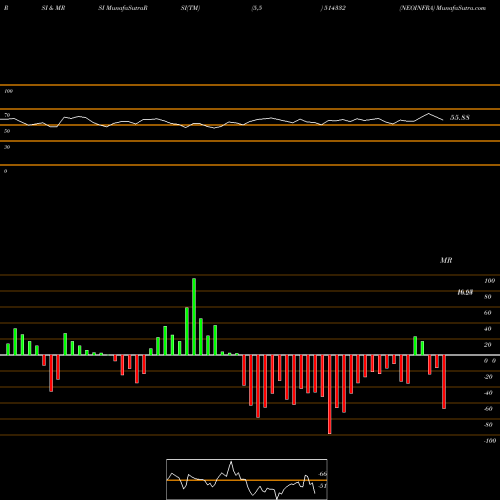Click the RSI scale label 50
Screen dimensions: 500x500
[7, 131]
